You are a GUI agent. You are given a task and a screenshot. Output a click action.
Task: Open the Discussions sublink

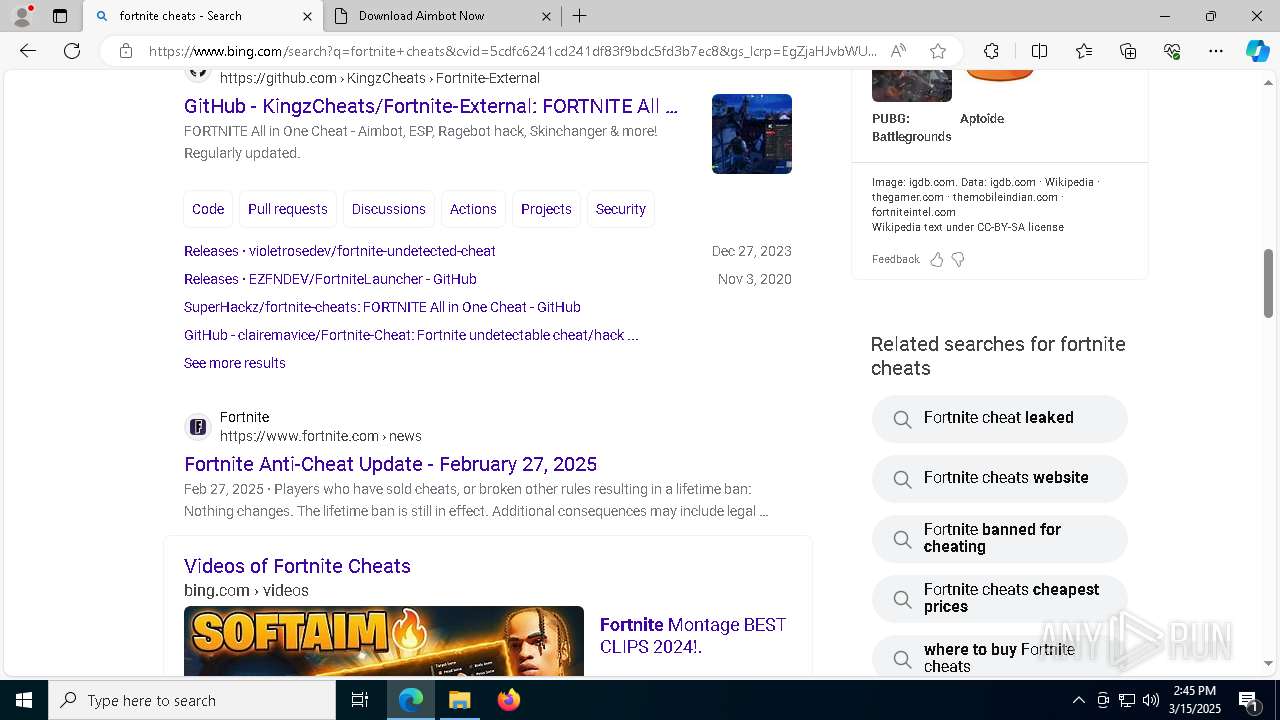pyautogui.click(x=389, y=209)
